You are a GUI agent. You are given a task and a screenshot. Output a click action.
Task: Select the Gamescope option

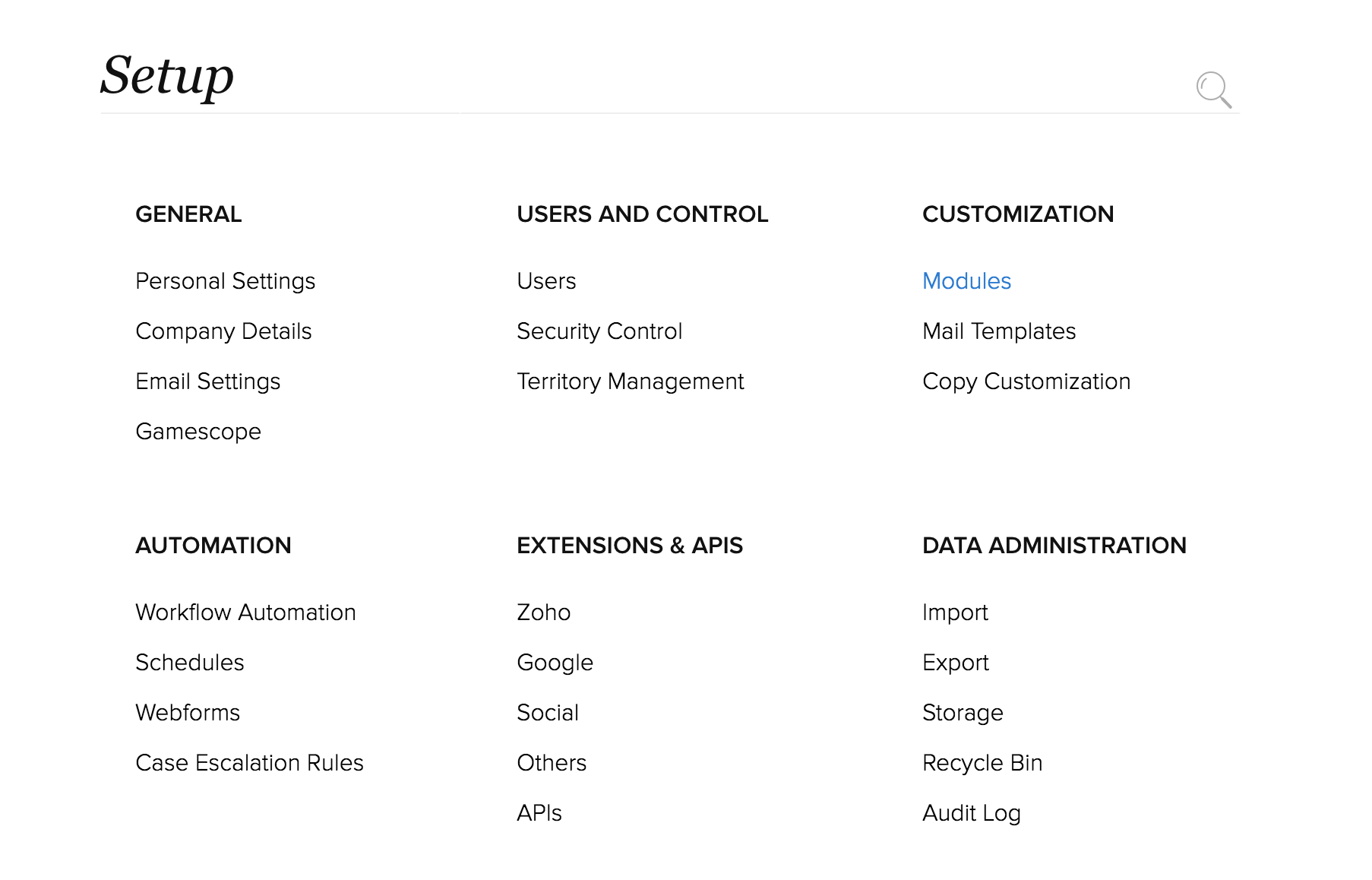tap(198, 432)
